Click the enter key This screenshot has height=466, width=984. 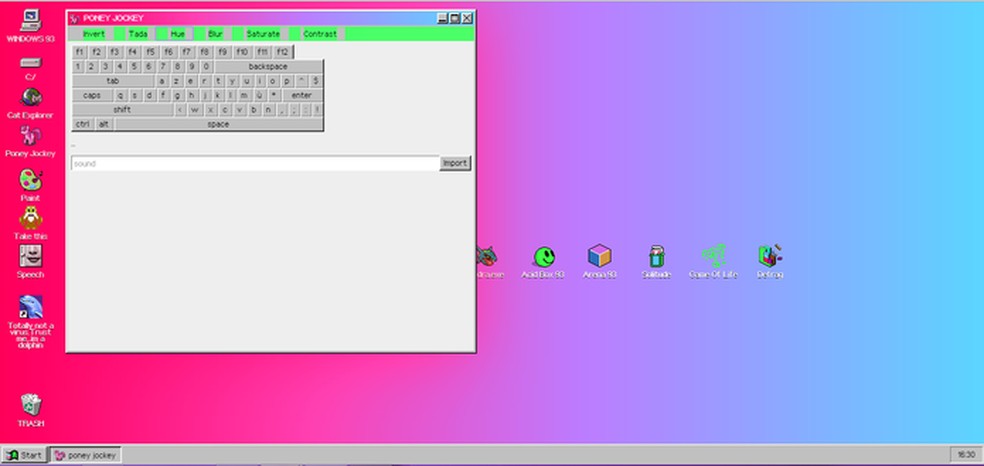pos(302,95)
